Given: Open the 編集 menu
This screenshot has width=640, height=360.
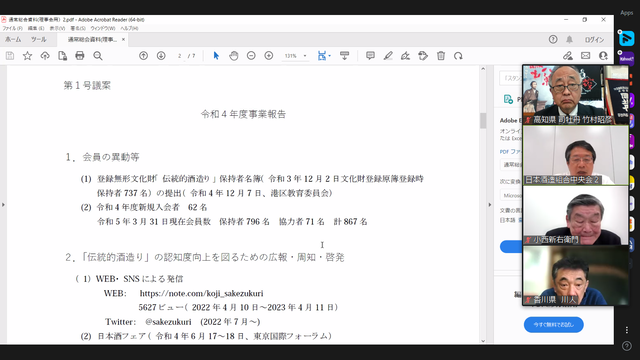Looking at the screenshot, I should [x=36, y=28].
